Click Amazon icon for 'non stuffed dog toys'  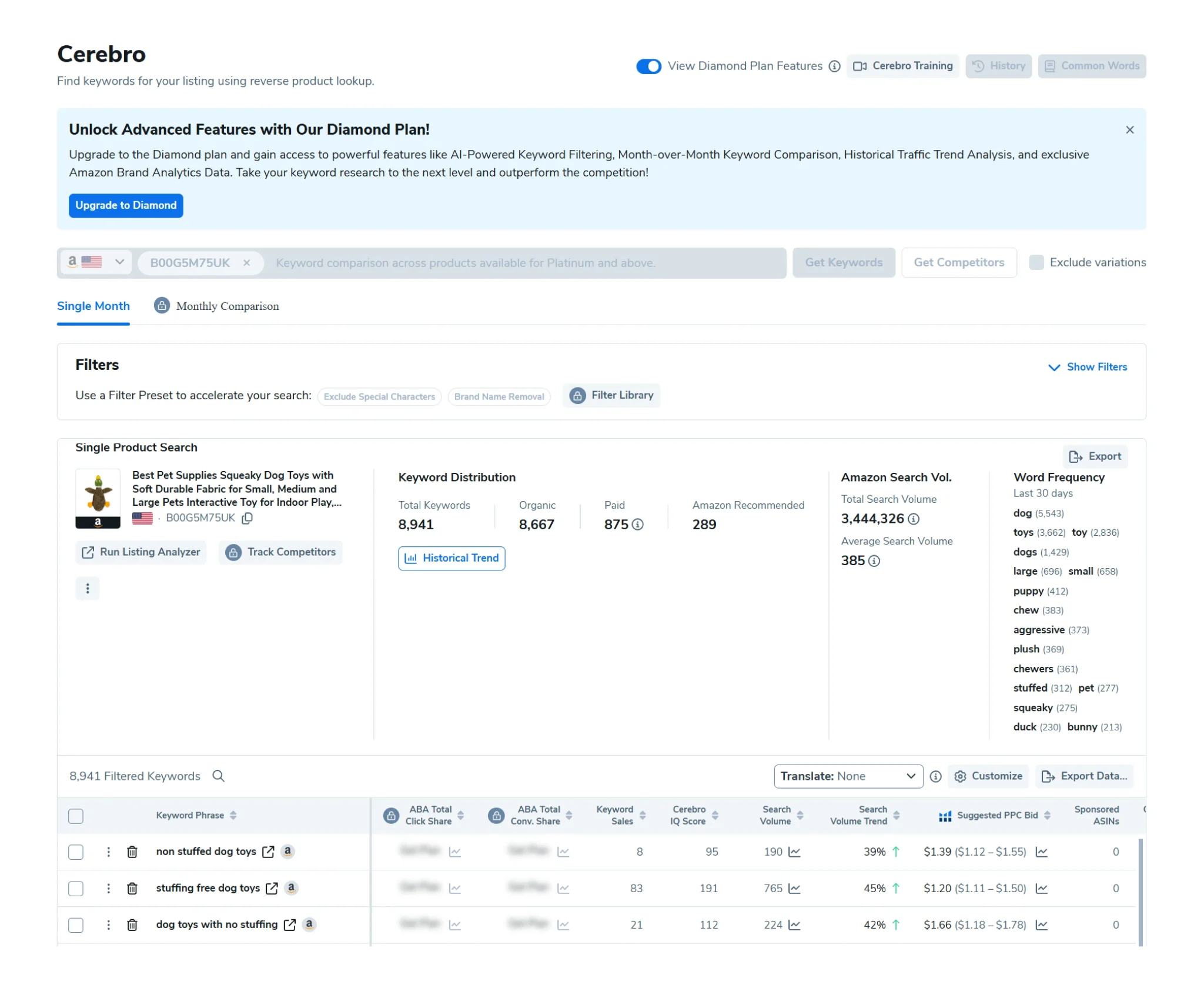(287, 852)
